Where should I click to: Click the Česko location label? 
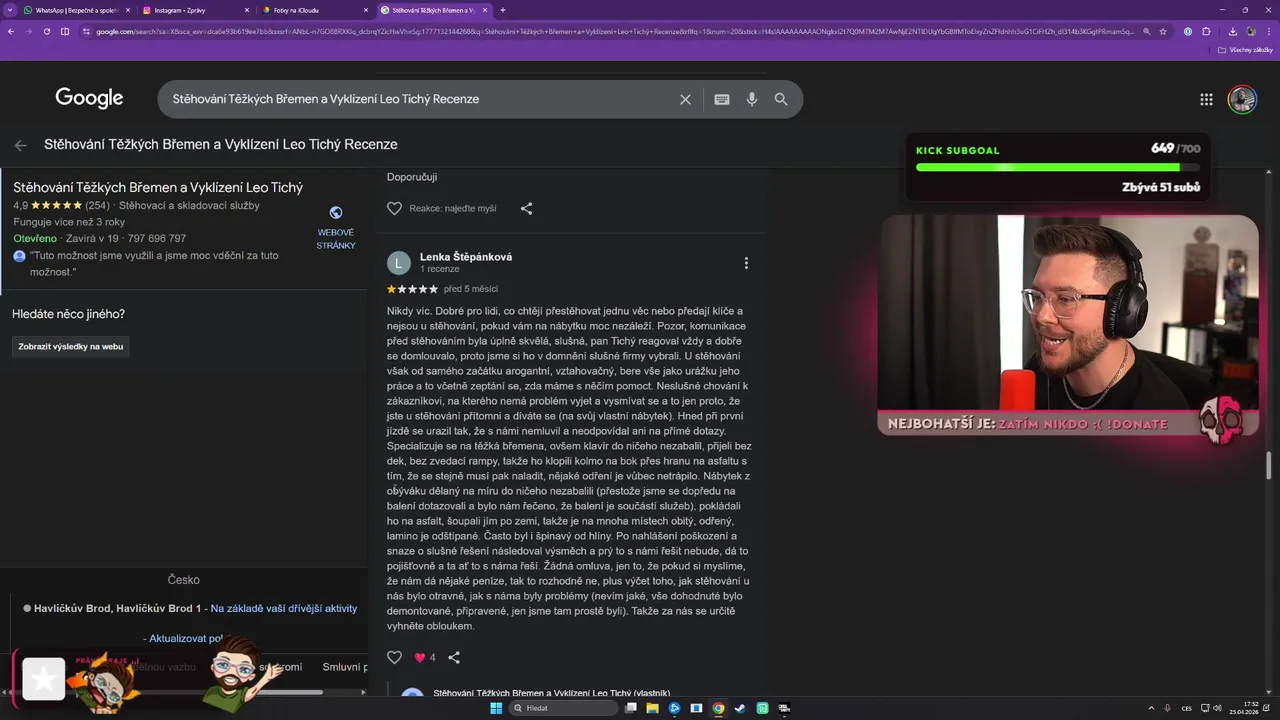pyautogui.click(x=184, y=580)
